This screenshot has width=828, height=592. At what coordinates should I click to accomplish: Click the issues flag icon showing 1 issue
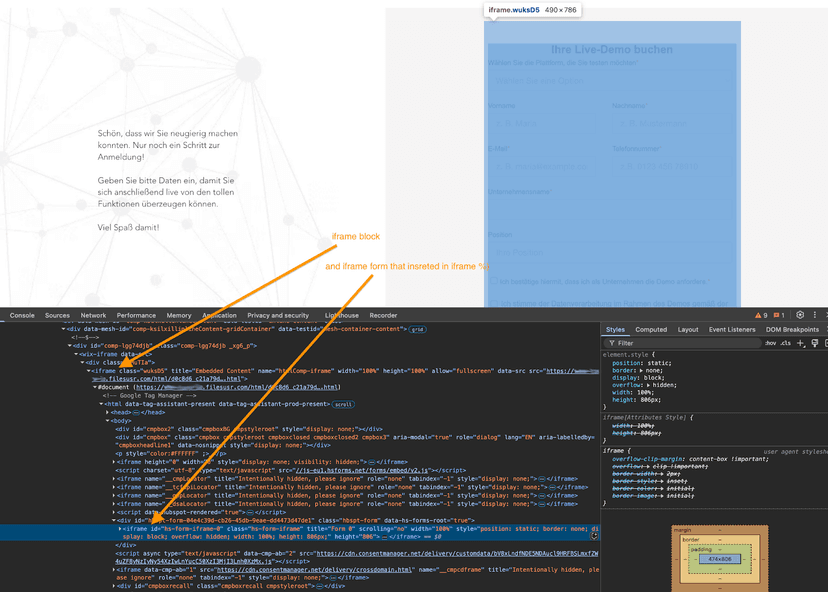coord(779,315)
